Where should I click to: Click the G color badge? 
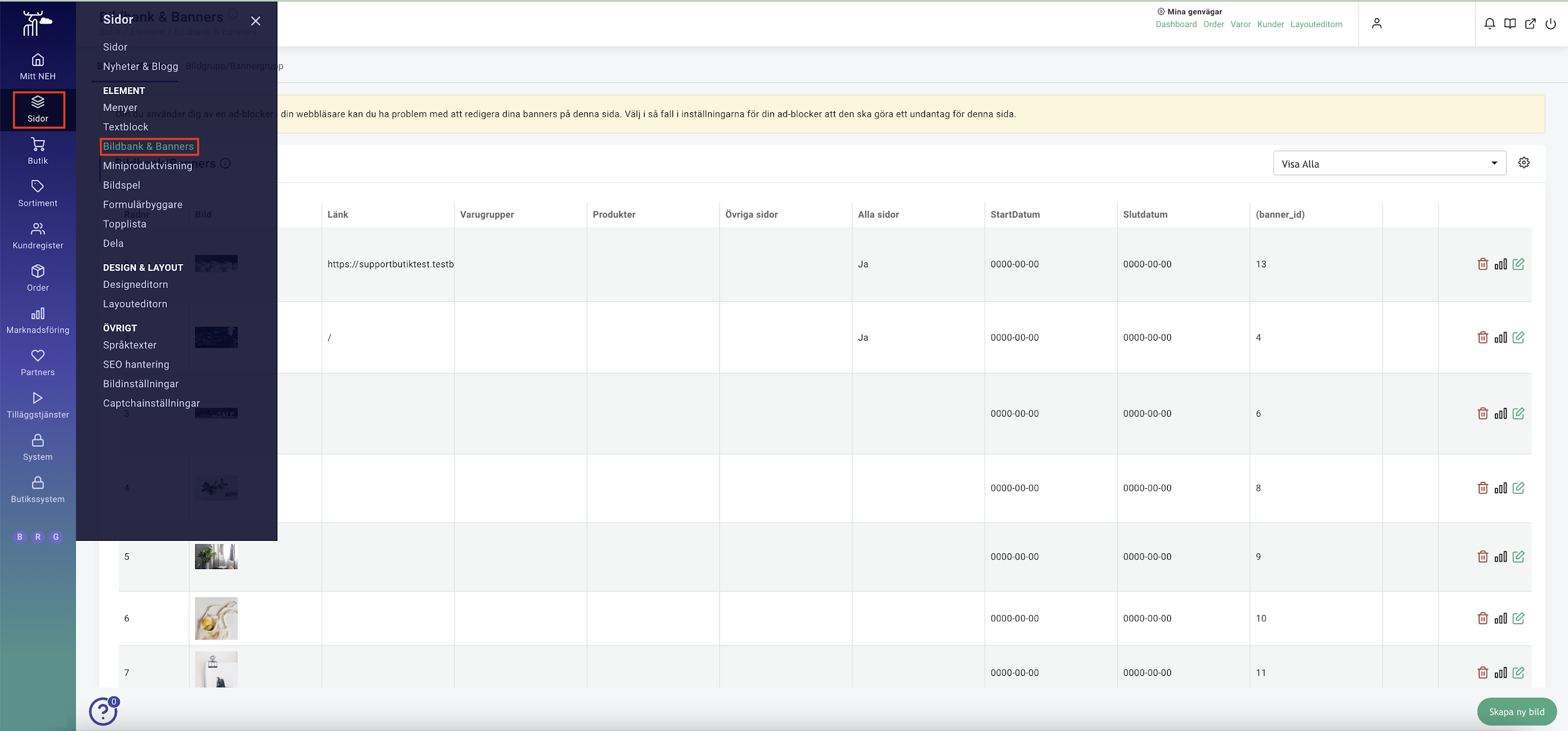(56, 537)
